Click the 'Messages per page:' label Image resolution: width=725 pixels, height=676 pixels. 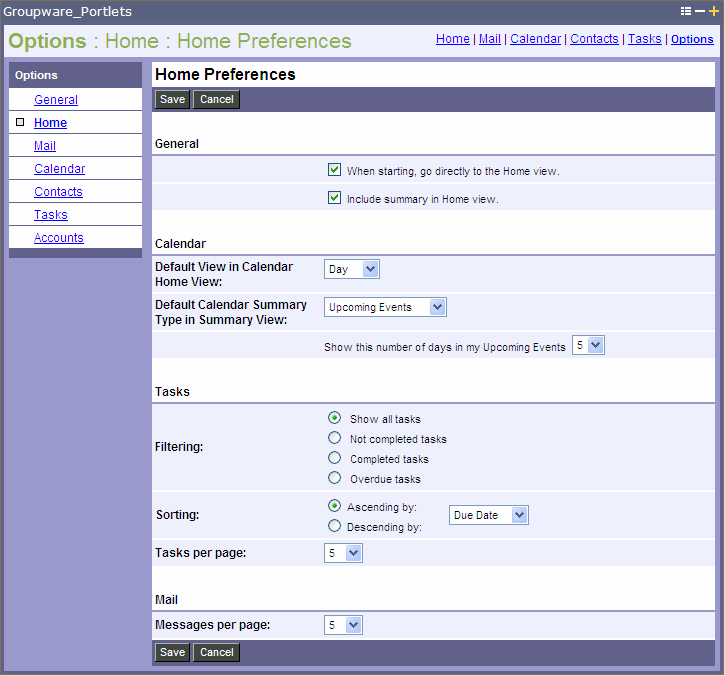click(213, 625)
